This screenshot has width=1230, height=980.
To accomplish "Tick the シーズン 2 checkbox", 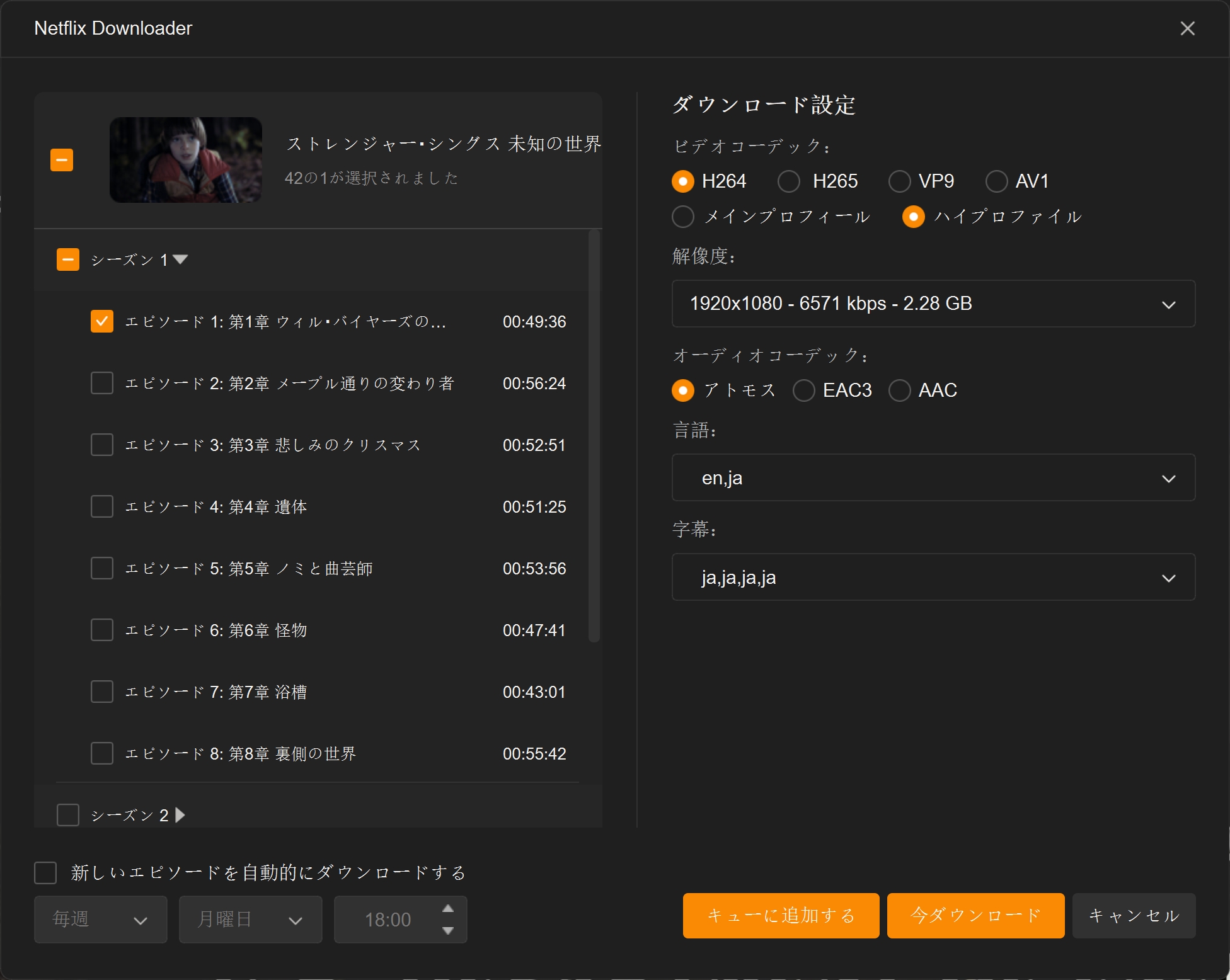I will [x=68, y=815].
